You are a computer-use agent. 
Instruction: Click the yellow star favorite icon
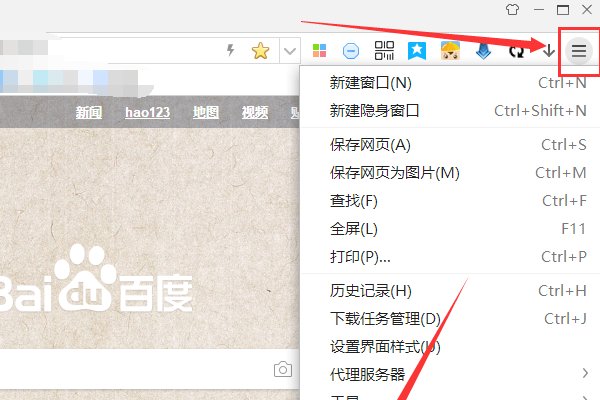(260, 51)
